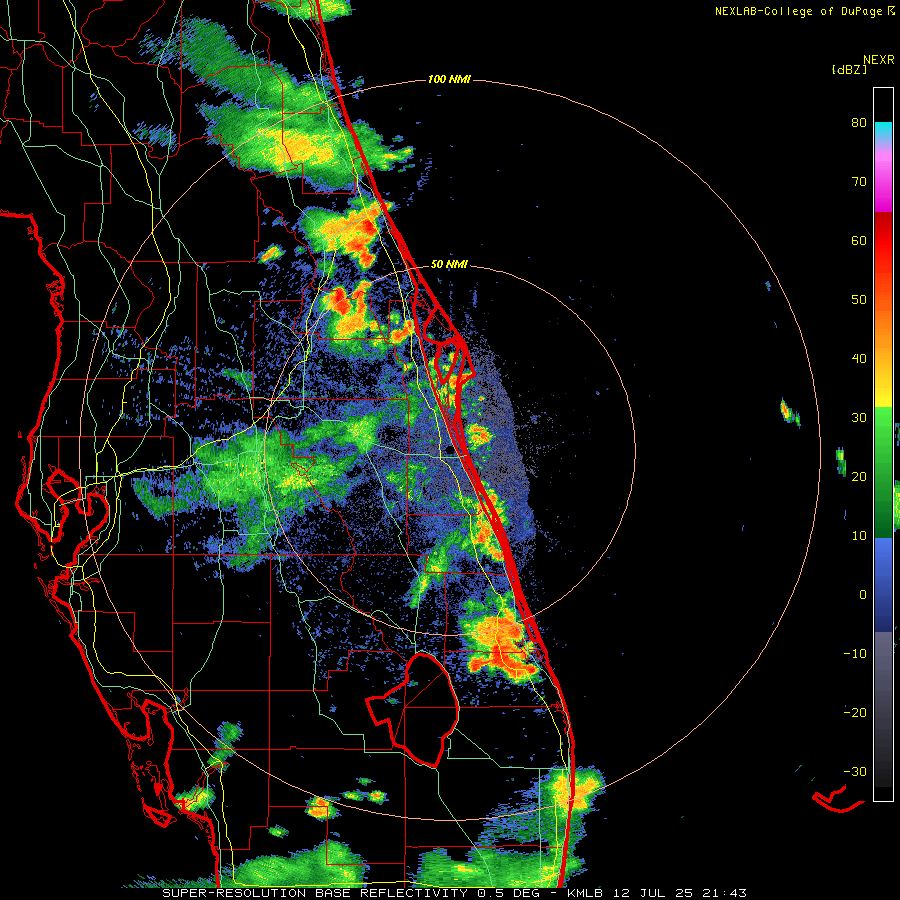Click the 70 value on the dBZ scale
Image resolution: width=900 pixels, height=900 pixels.
coord(859,181)
